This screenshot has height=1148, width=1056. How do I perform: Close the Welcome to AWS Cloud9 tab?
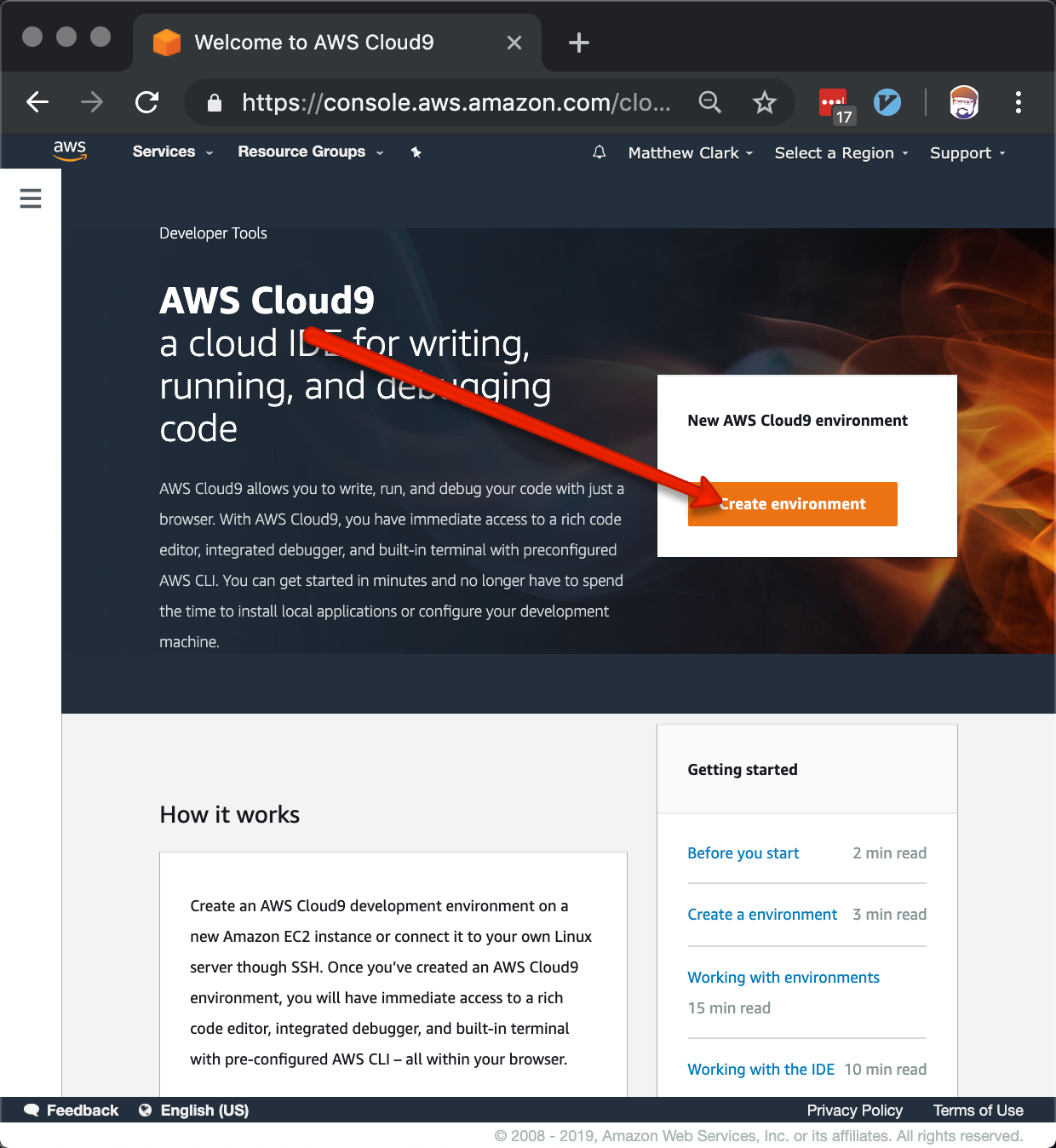tap(514, 43)
